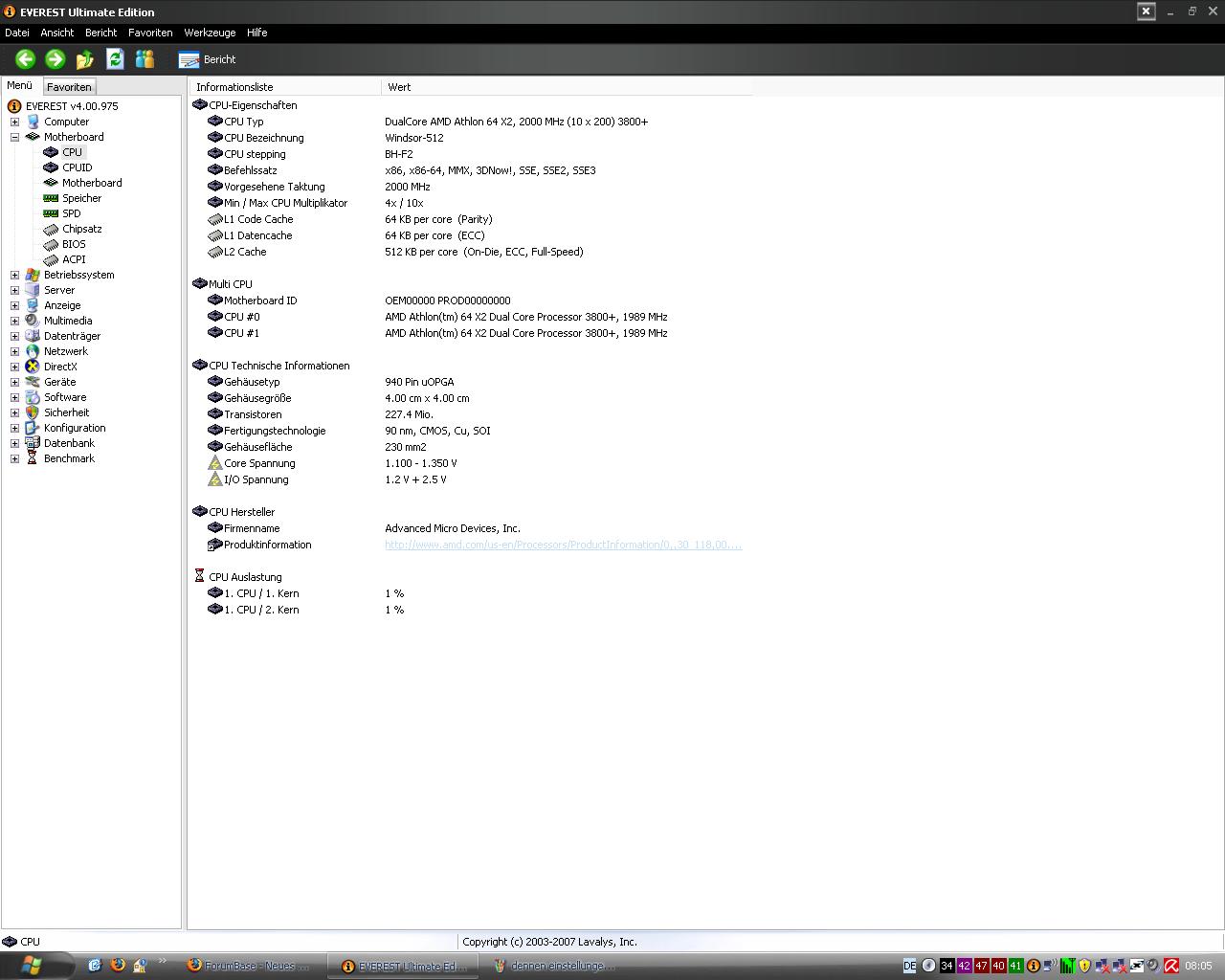Screen dimensions: 1225x980
Task: Select SPD in the tree
Action: pyautogui.click(x=72, y=213)
